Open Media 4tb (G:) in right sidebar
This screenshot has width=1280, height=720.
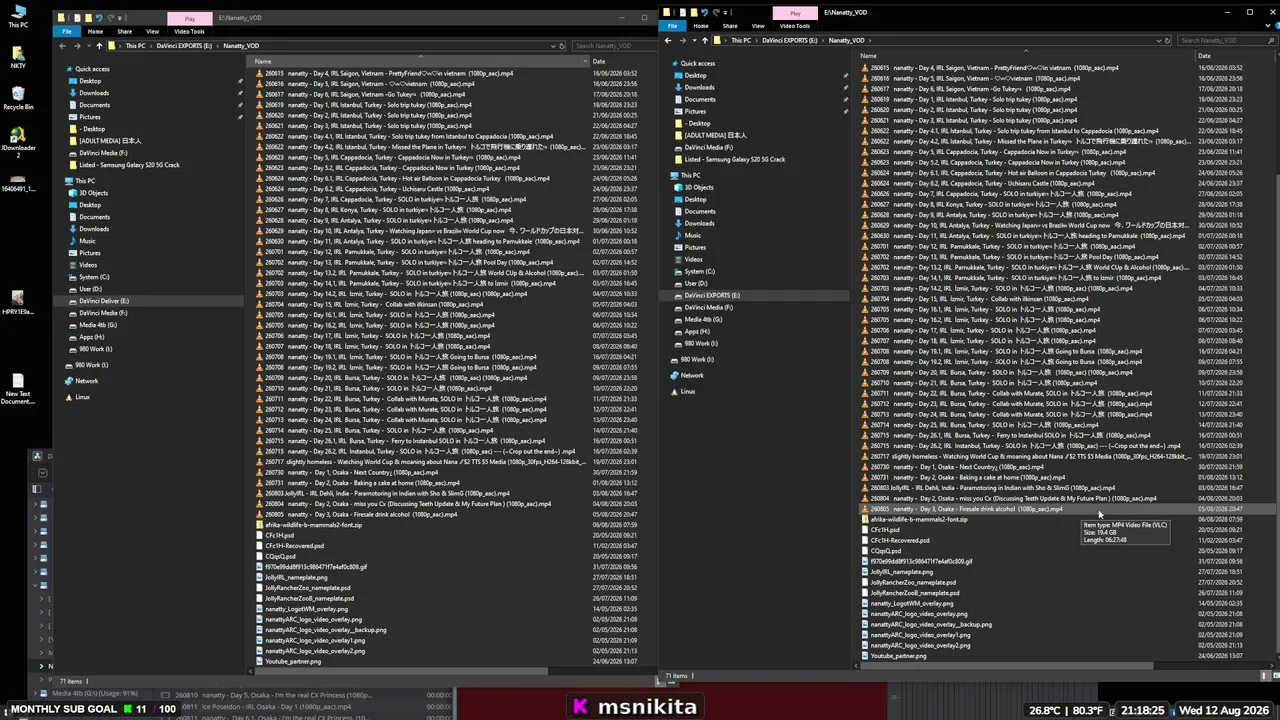pyautogui.click(x=703, y=319)
